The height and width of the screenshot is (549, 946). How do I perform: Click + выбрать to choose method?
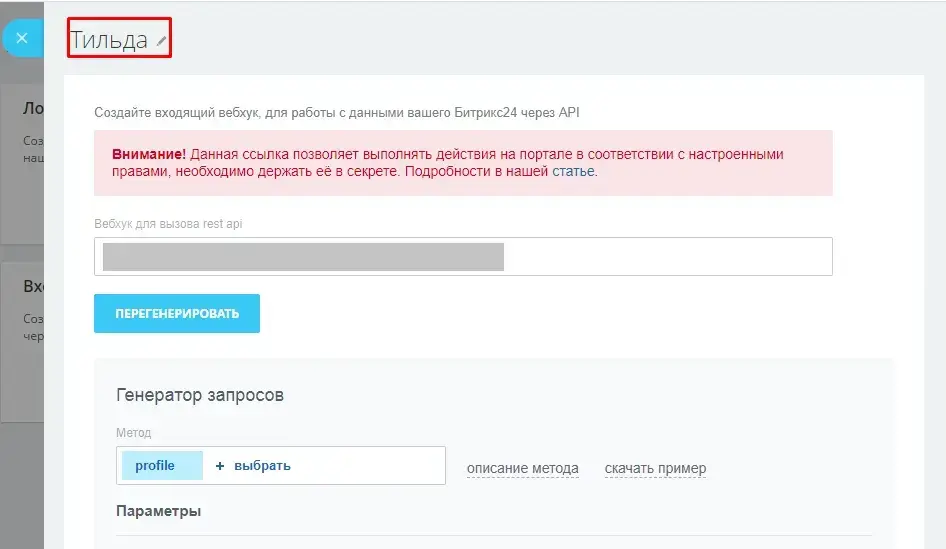pos(253,466)
